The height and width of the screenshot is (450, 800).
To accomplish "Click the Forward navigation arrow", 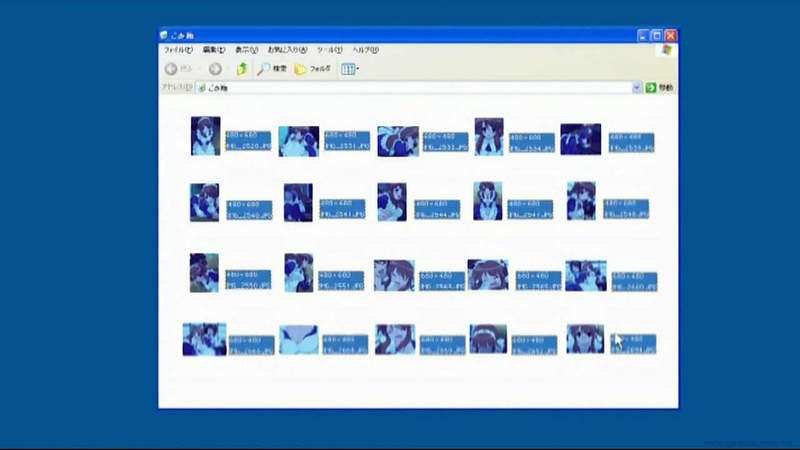I will tap(215, 69).
